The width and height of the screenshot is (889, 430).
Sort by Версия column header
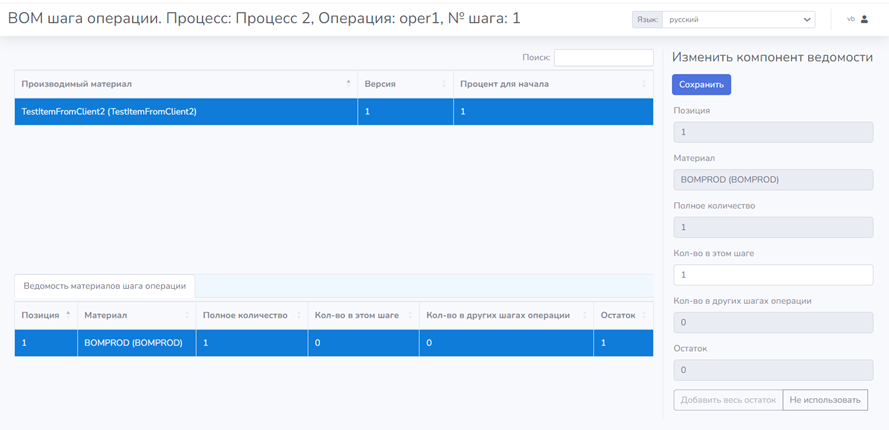click(x=405, y=84)
